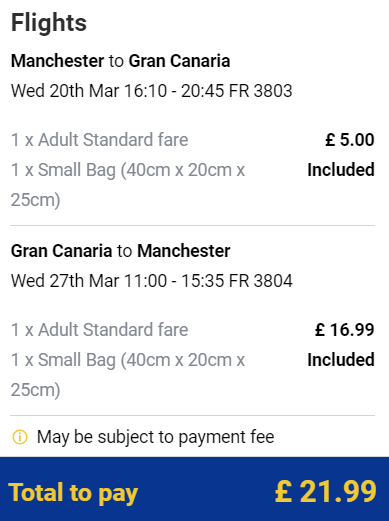The image size is (389, 521).
Task: Click the £ 5.00 fare price
Action: point(350,140)
